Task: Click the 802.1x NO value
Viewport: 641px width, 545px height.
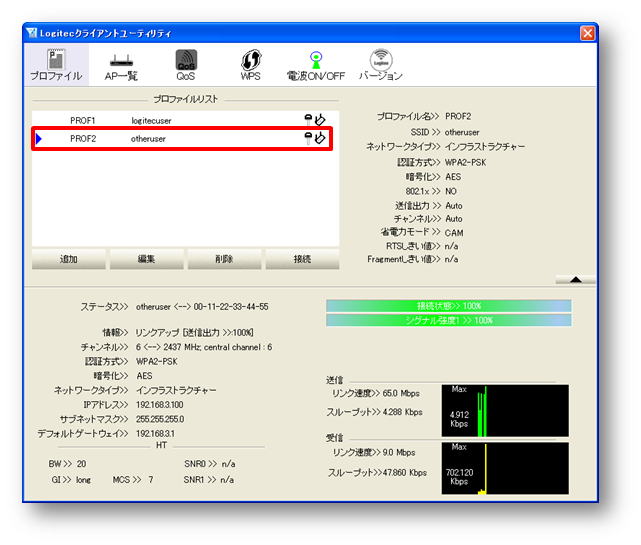Action: (x=450, y=191)
